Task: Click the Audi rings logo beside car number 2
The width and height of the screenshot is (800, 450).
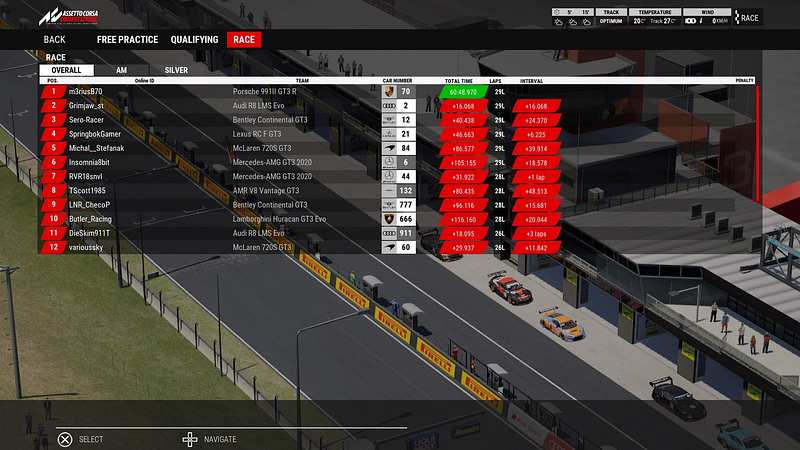Action: tap(389, 106)
